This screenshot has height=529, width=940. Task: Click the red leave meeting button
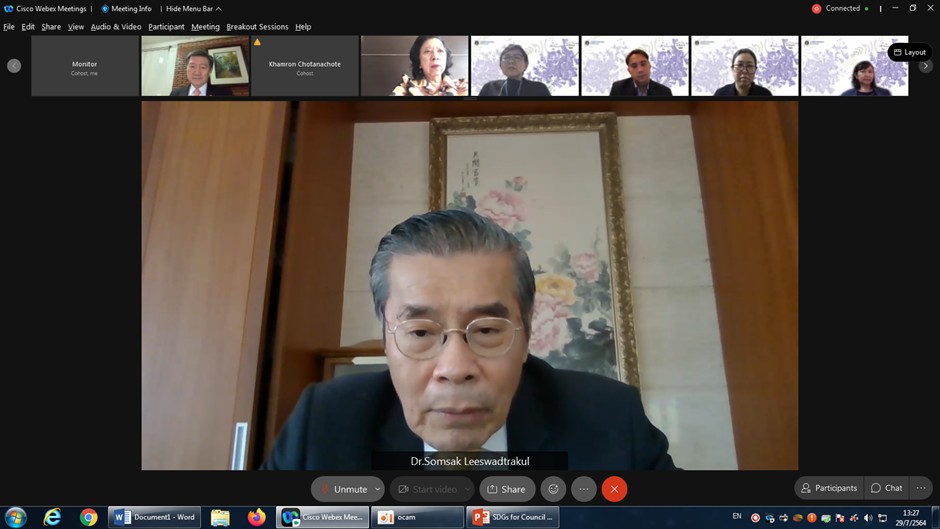[614, 489]
